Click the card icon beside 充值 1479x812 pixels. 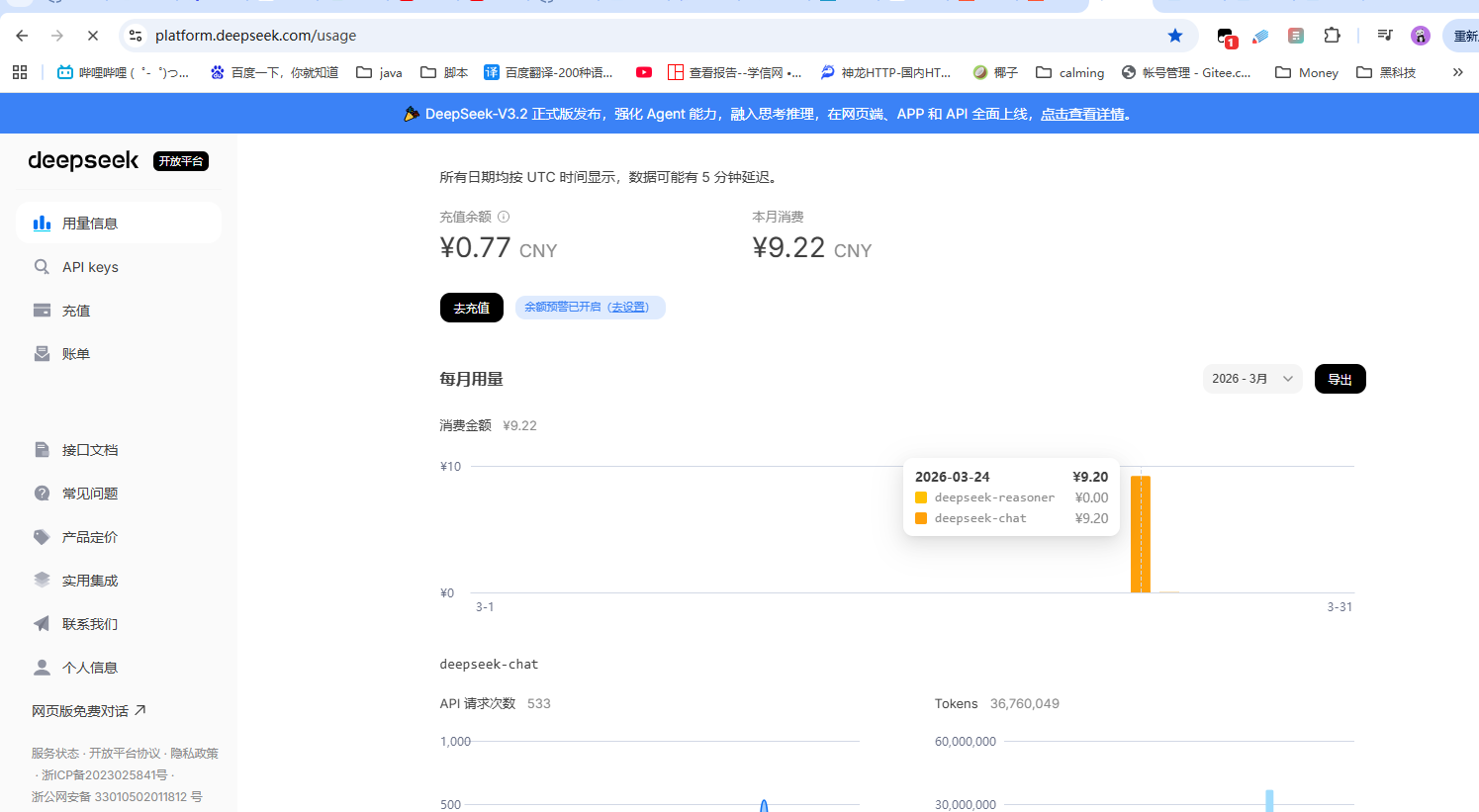42,311
